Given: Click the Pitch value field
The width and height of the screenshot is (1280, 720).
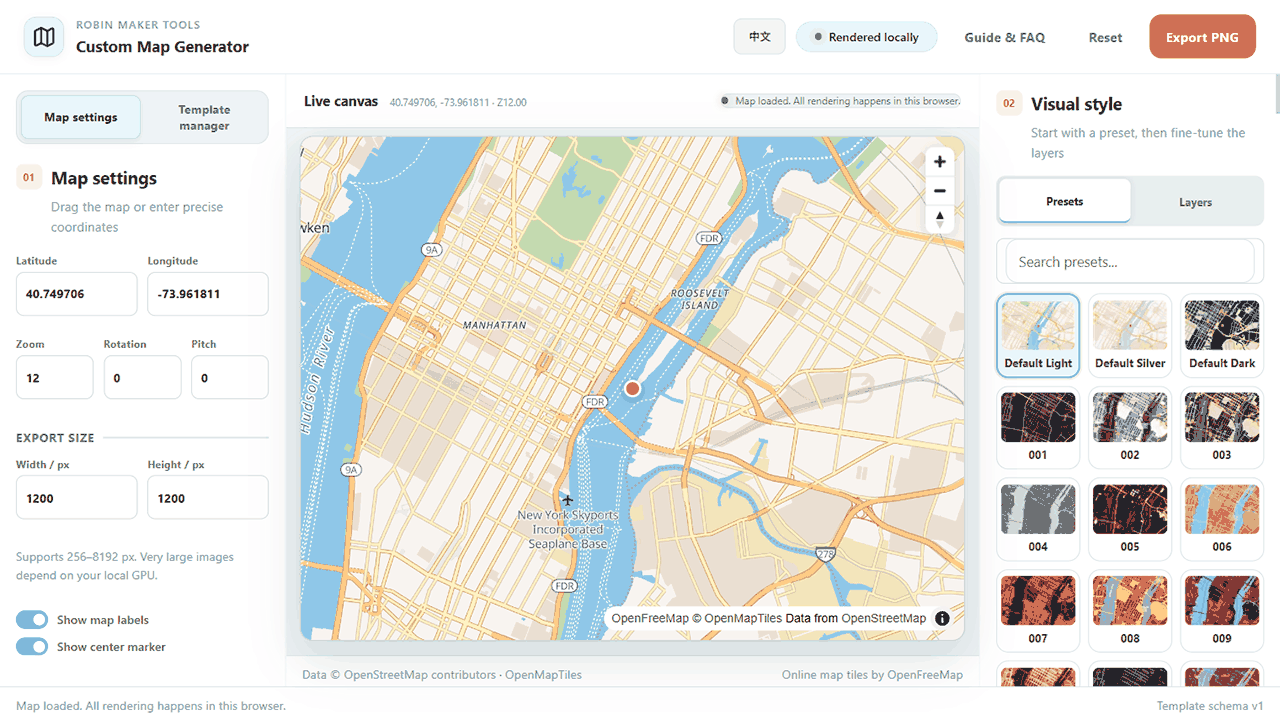Looking at the screenshot, I should (x=230, y=378).
